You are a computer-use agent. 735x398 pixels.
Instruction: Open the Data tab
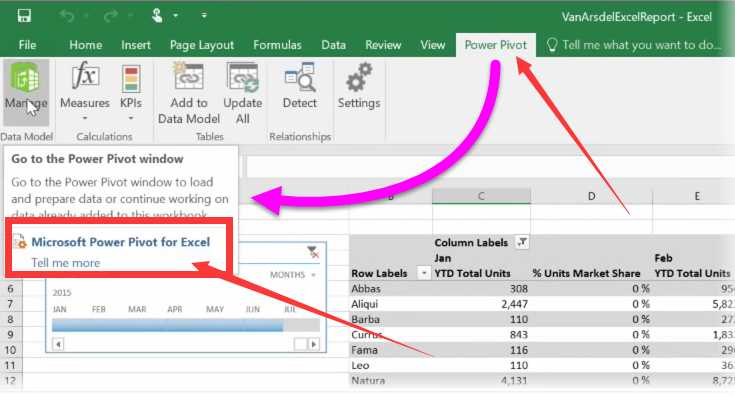[333, 45]
